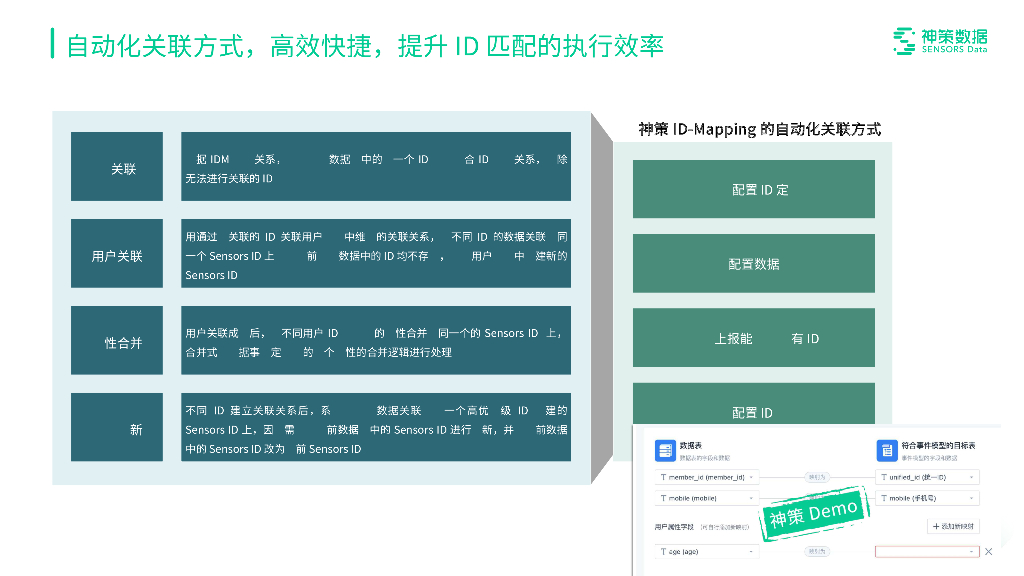Select the 关联 label box in the first row
The image size is (1024, 576).
point(117,169)
